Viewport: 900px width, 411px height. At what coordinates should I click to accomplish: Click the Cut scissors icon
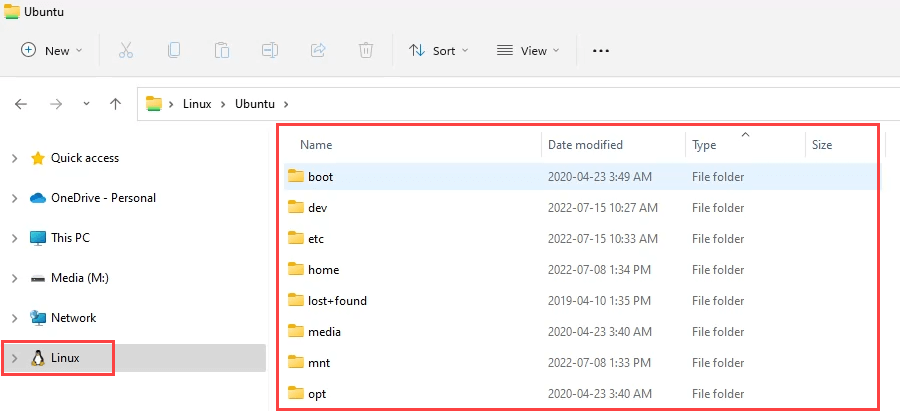[126, 50]
